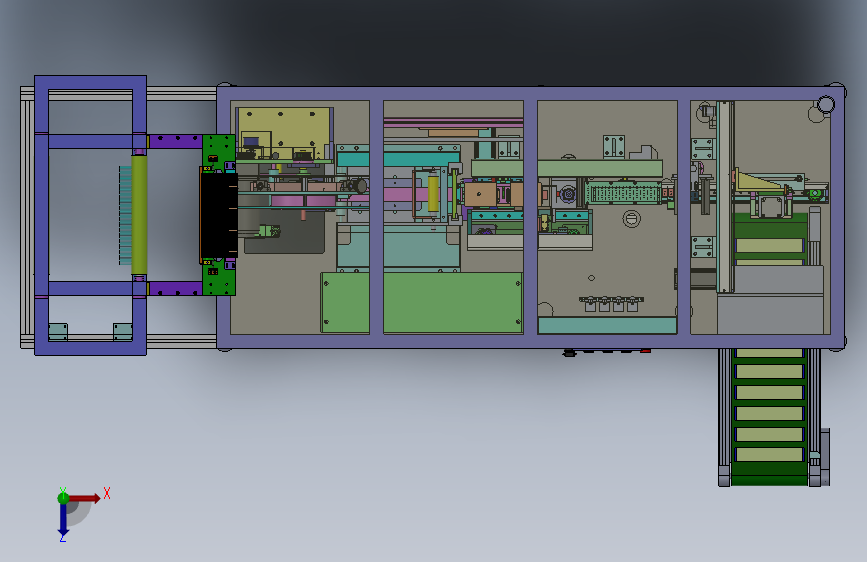The image size is (867, 562).
Task: Select the small green cover plate in the first bay
Action: [x=345, y=303]
